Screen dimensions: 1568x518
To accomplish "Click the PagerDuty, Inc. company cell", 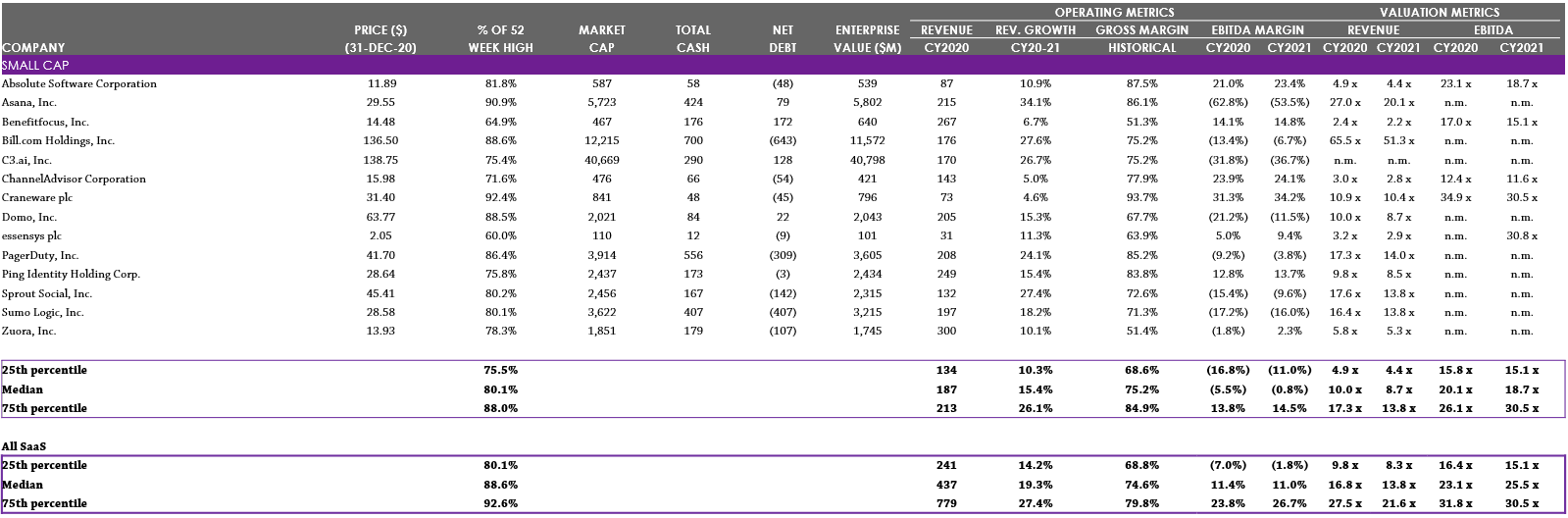I will pyautogui.click(x=40, y=255).
